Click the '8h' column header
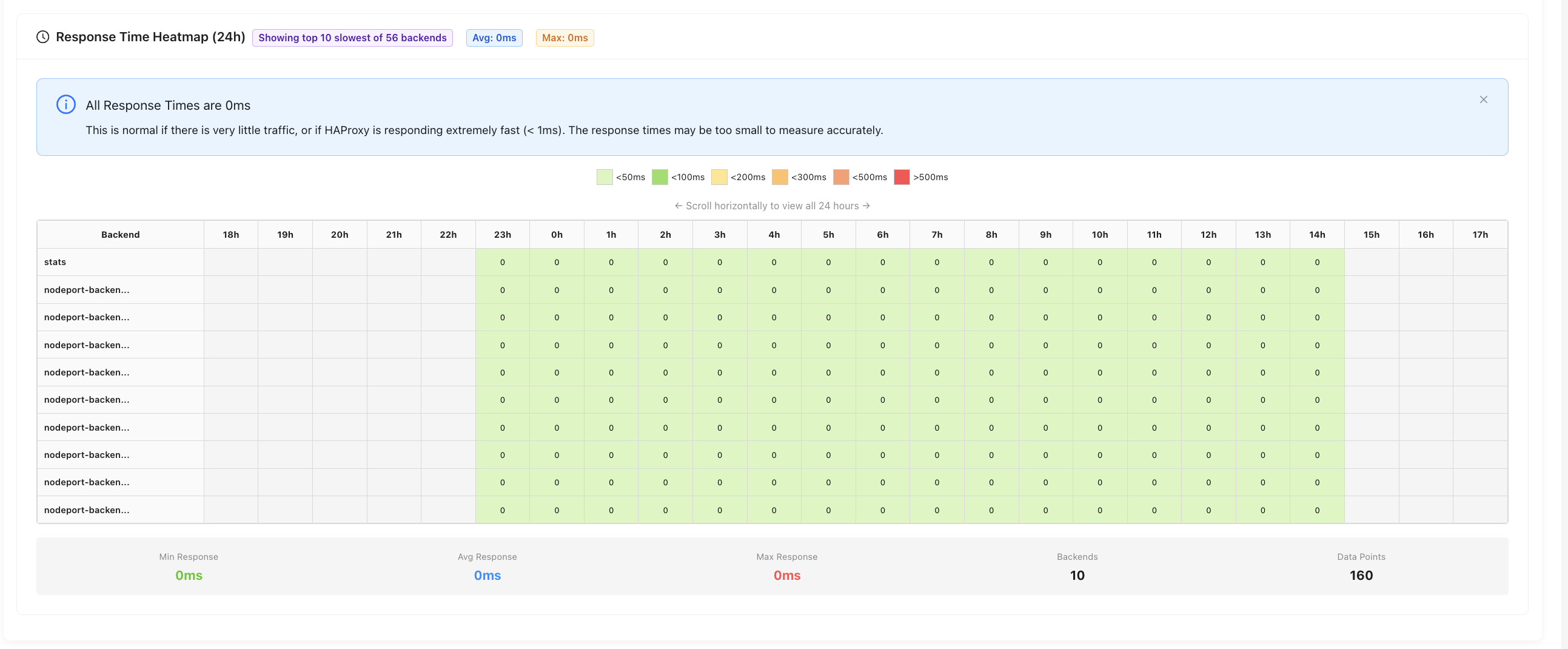Viewport: 1568px width, 649px height. 991,234
